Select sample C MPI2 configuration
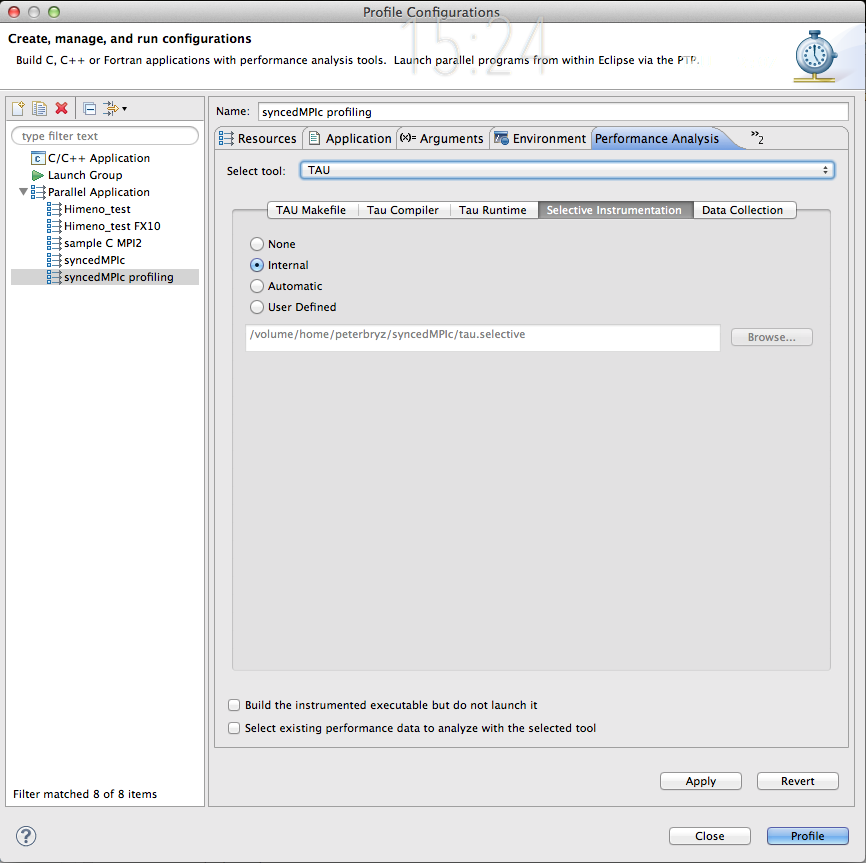 point(103,243)
